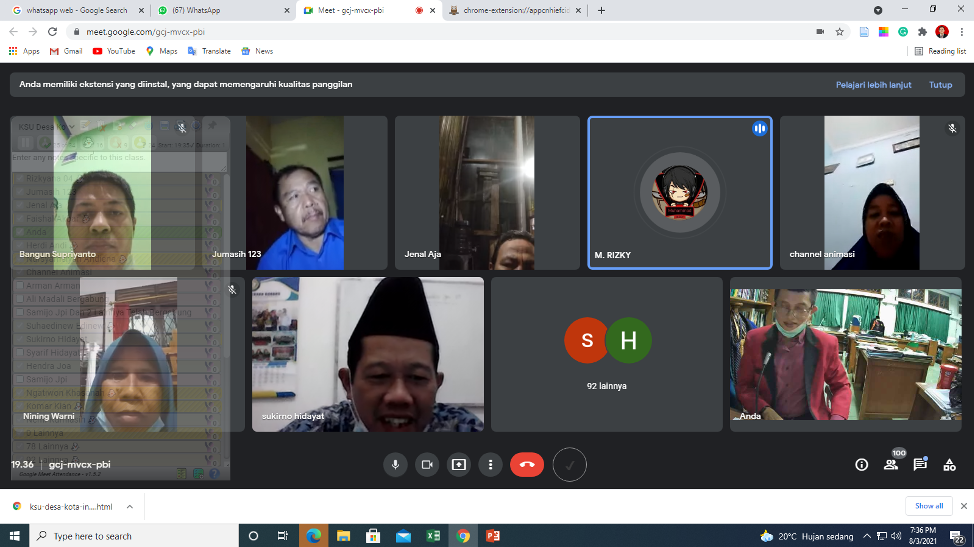
Task: Reload the Meet page
Action: point(53,32)
